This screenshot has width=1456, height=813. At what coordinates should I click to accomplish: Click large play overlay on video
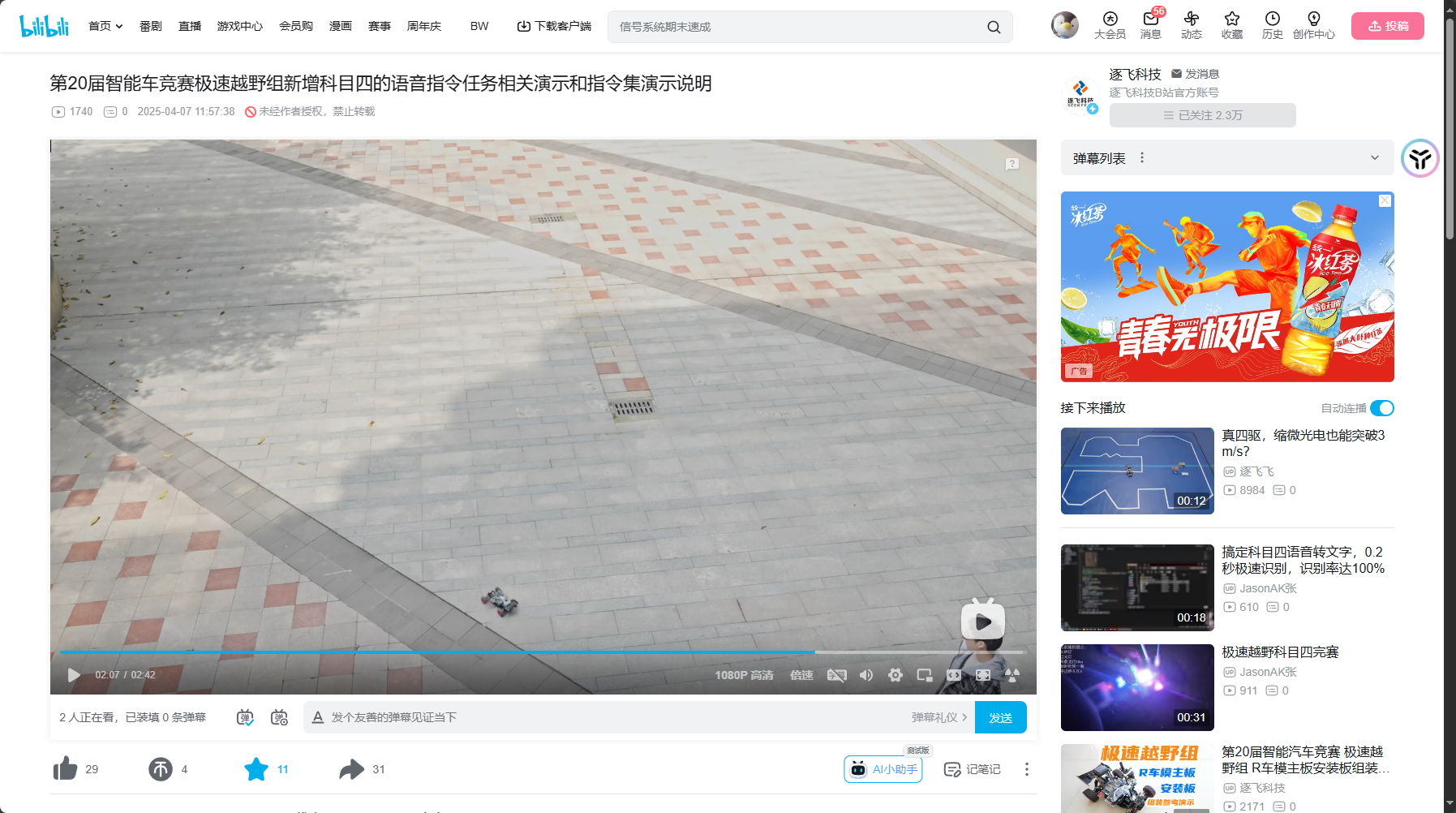(983, 621)
